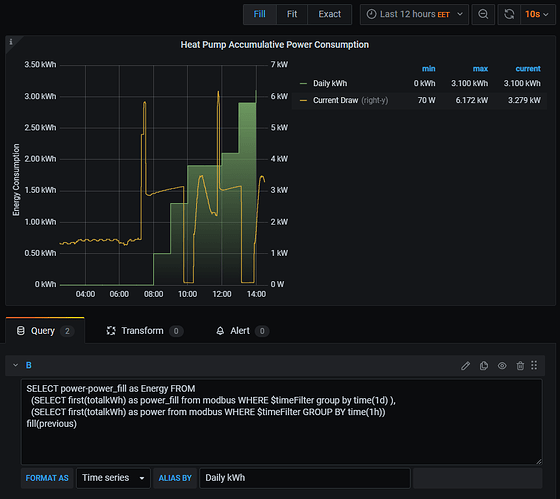Image resolution: width=560 pixels, height=499 pixels.
Task: Click the Daily kWh green legend swatch
Action: (303, 84)
